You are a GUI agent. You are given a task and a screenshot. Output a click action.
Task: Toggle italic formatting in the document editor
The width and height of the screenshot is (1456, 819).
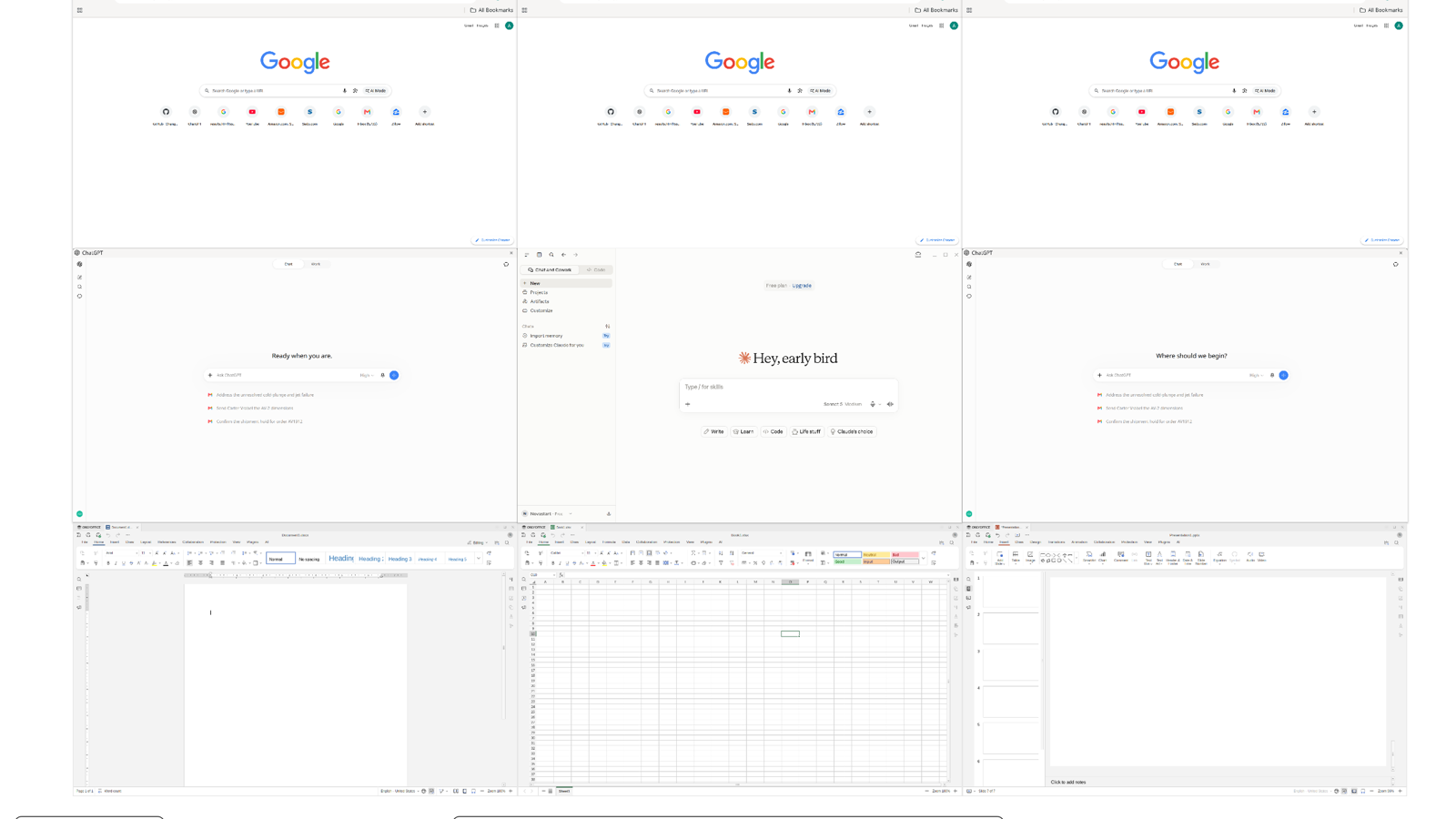click(x=116, y=563)
